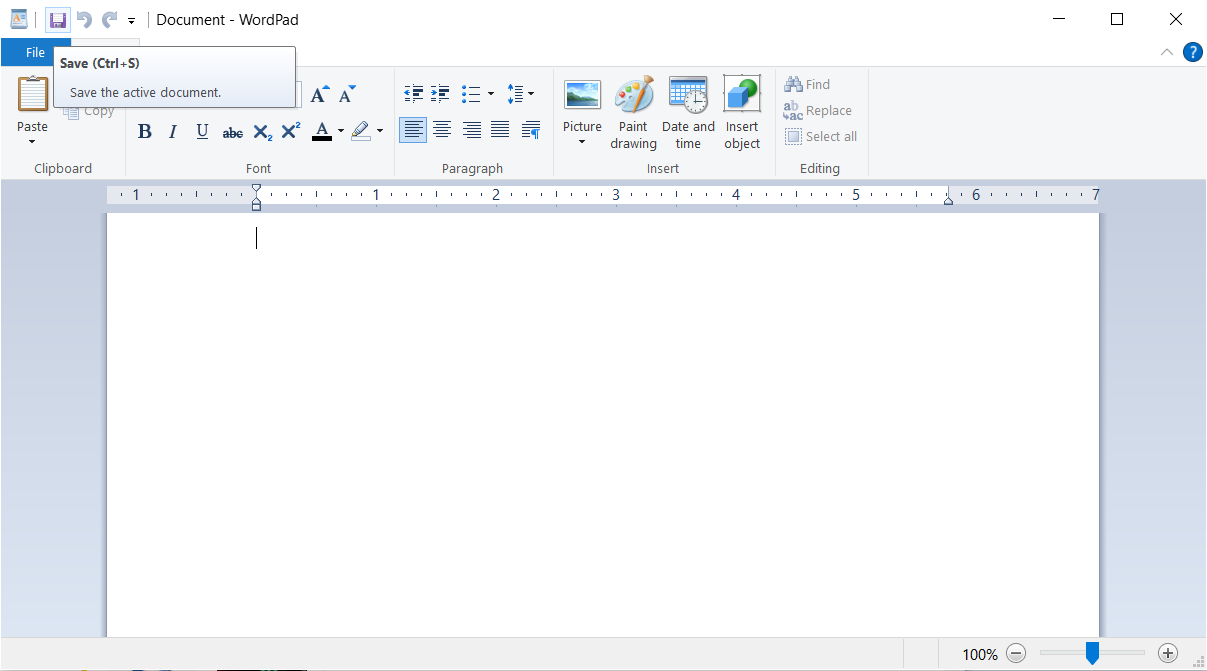Insert Date and time
The width and height of the screenshot is (1207, 671).
pyautogui.click(x=688, y=113)
